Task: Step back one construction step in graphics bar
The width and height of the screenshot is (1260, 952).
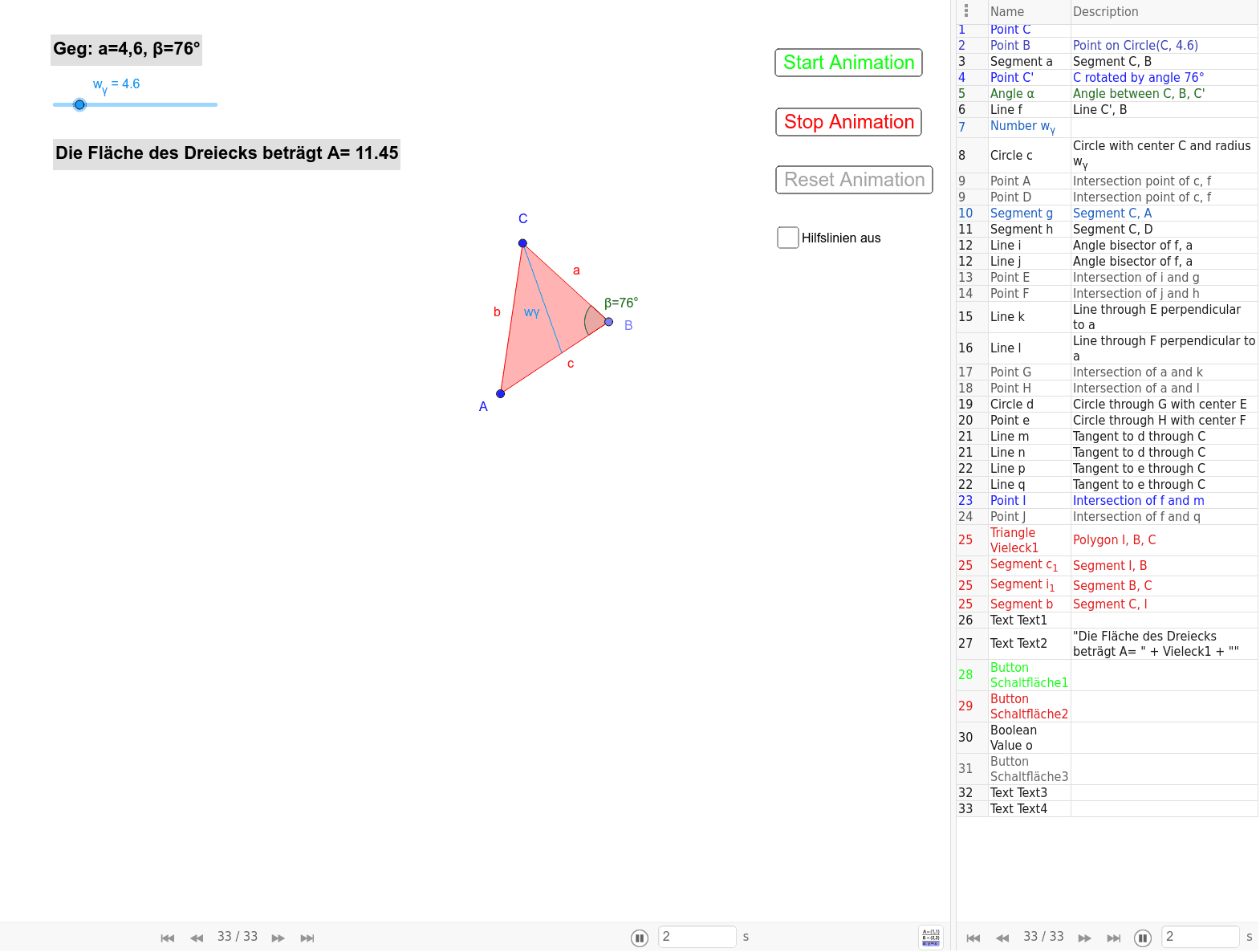Action: pyautogui.click(x=197, y=938)
